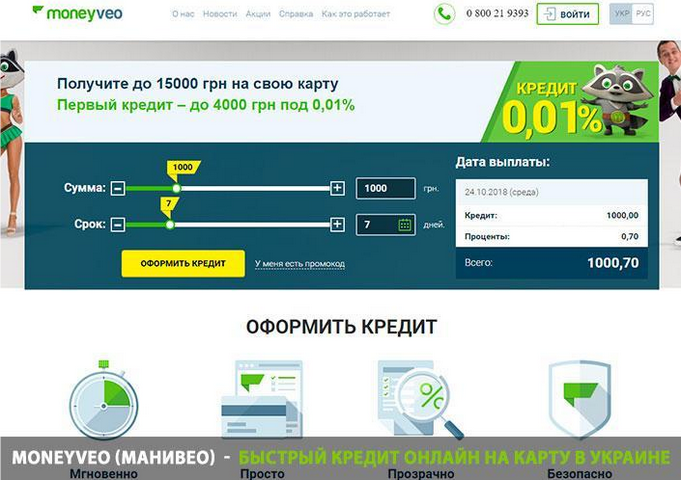Click the moneyveo logo
Screen dimensions: 681x484
(78, 13)
